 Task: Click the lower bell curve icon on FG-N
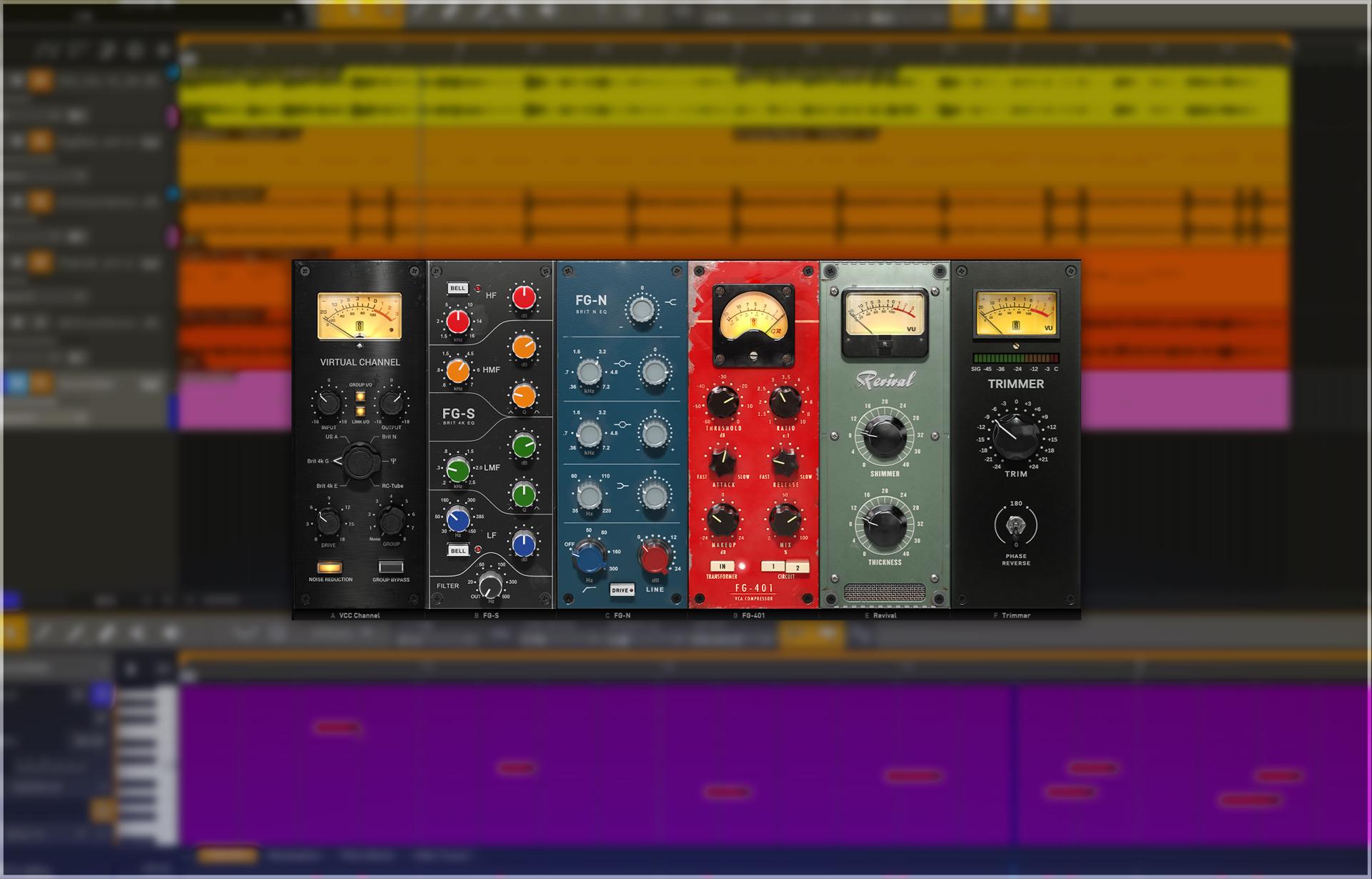[x=622, y=424]
